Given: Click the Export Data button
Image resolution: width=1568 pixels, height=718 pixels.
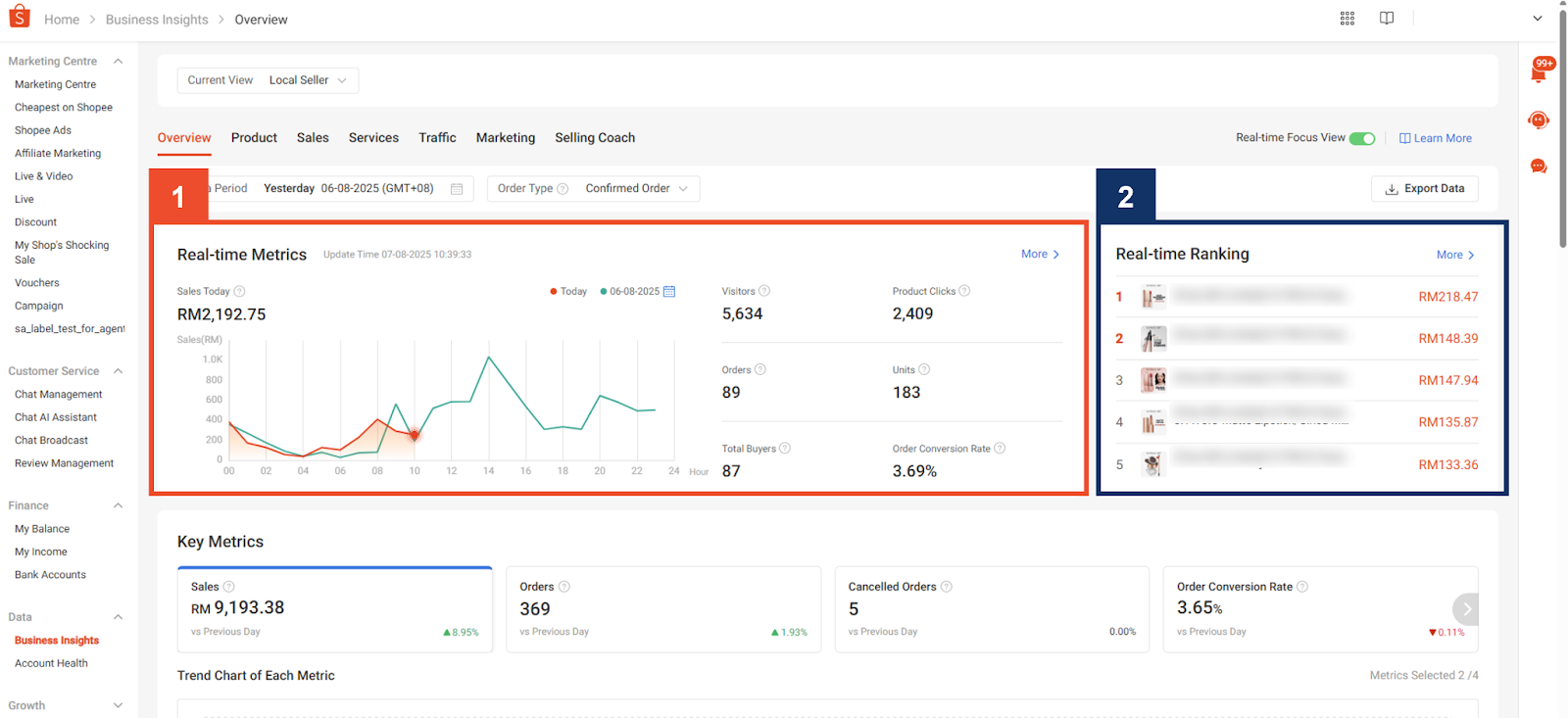Looking at the screenshot, I should [1425, 189].
